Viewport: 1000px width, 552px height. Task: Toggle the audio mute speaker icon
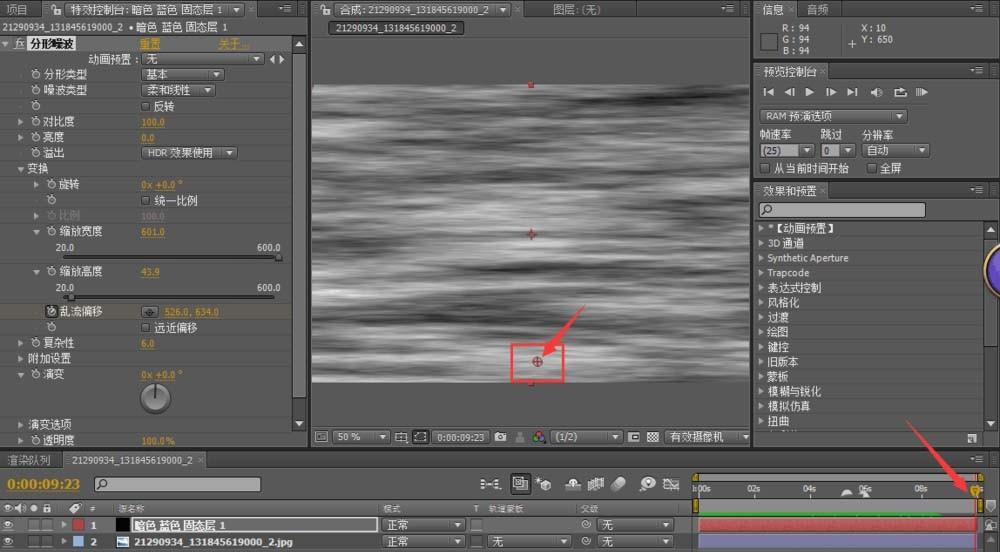877,93
